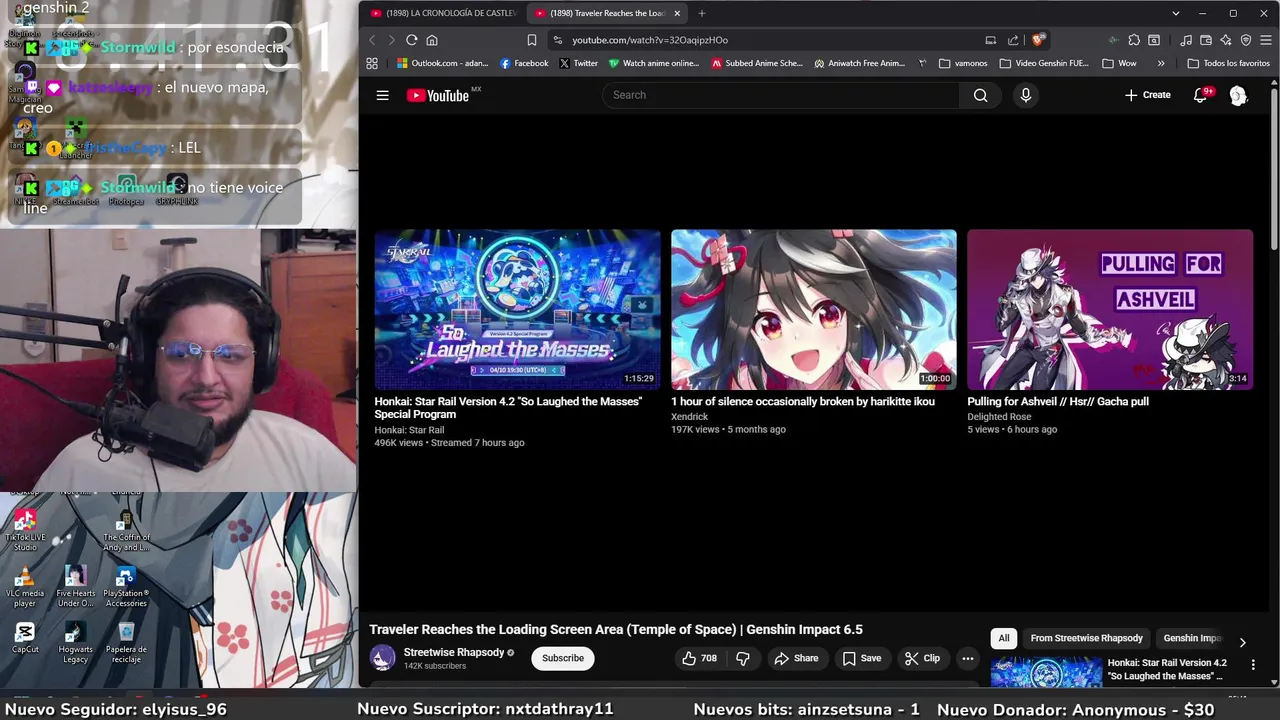
Task: Select the Papelera de reciclaje icon
Action: pyautogui.click(x=126, y=643)
